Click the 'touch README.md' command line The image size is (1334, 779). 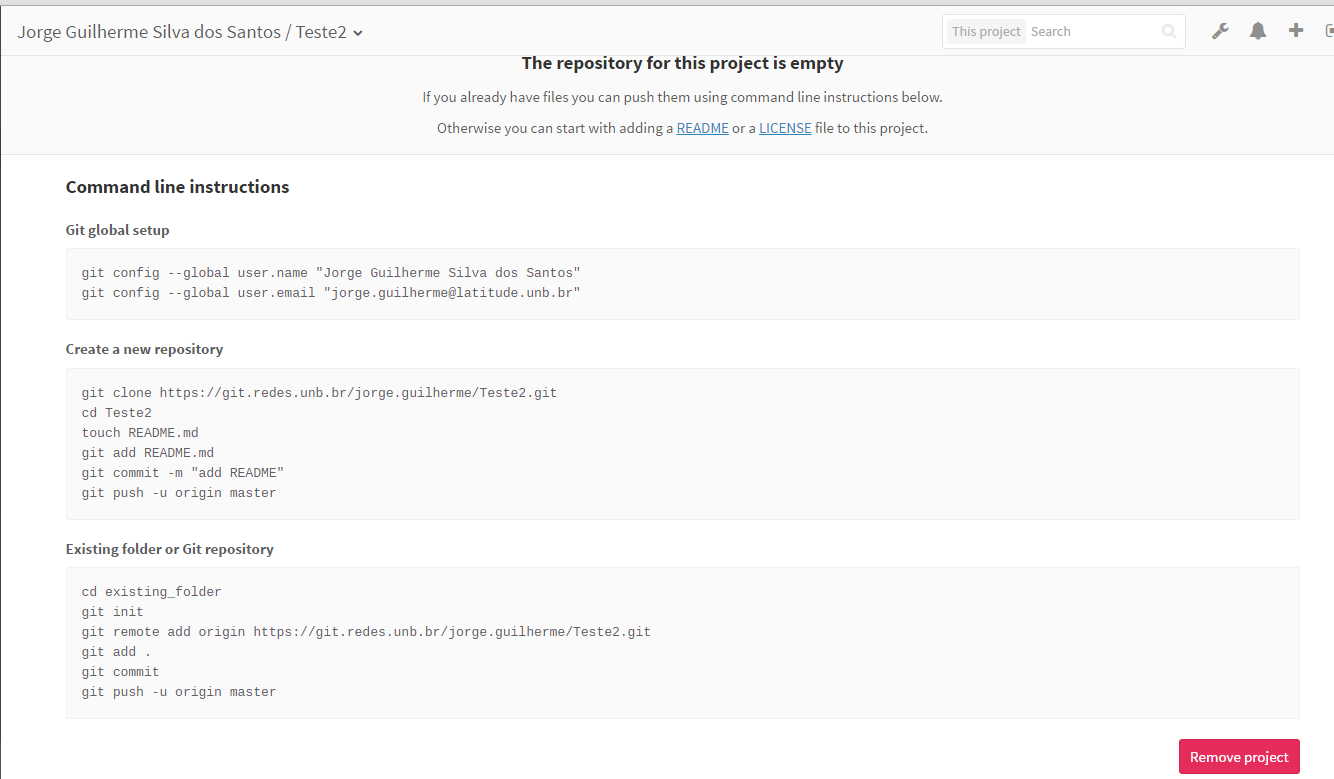point(140,433)
